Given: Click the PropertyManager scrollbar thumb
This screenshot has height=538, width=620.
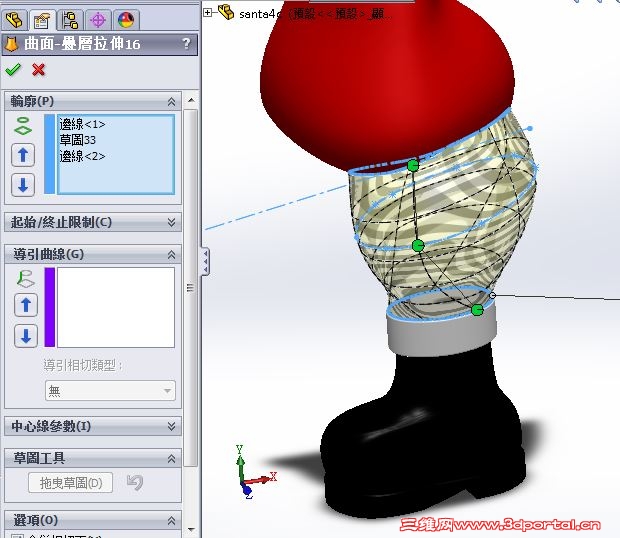Looking at the screenshot, I should point(191,288).
